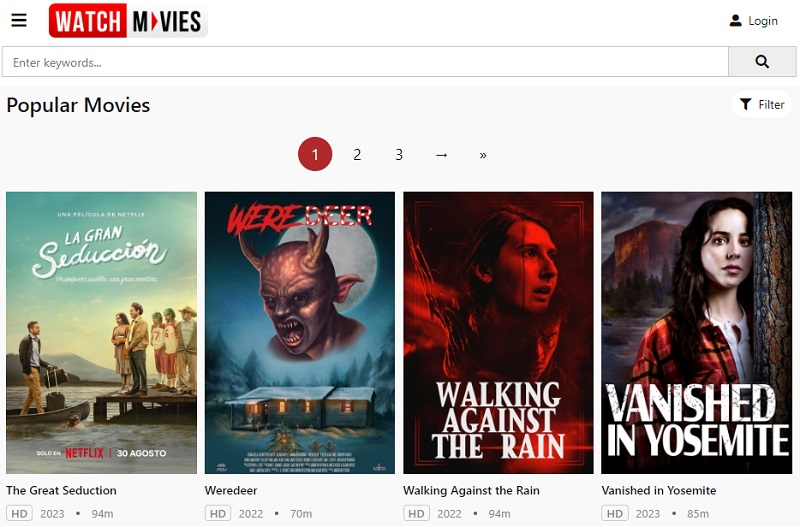The image size is (800, 527).
Task: Click 2023 year under The Great Seduction
Action: click(x=53, y=514)
